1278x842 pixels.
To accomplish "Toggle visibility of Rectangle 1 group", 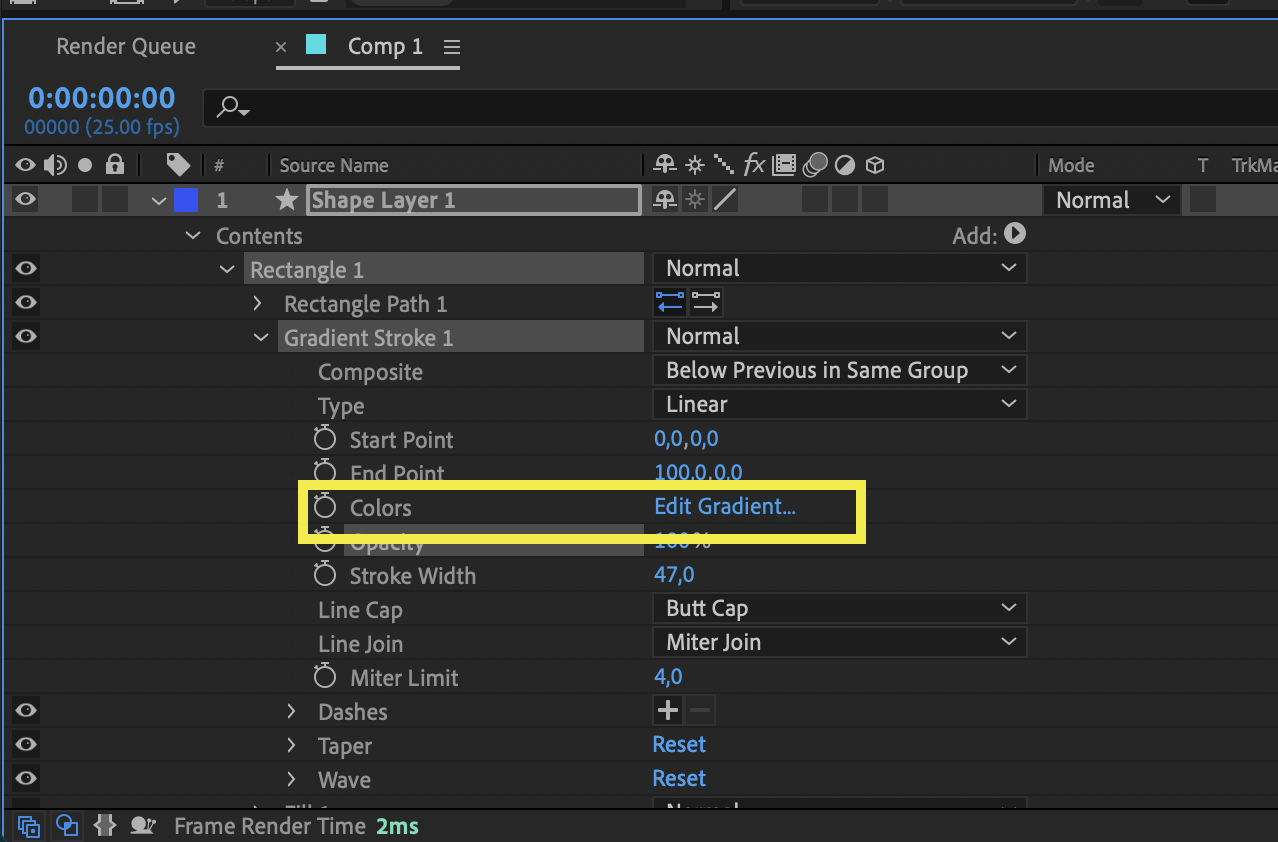I will (x=25, y=268).
